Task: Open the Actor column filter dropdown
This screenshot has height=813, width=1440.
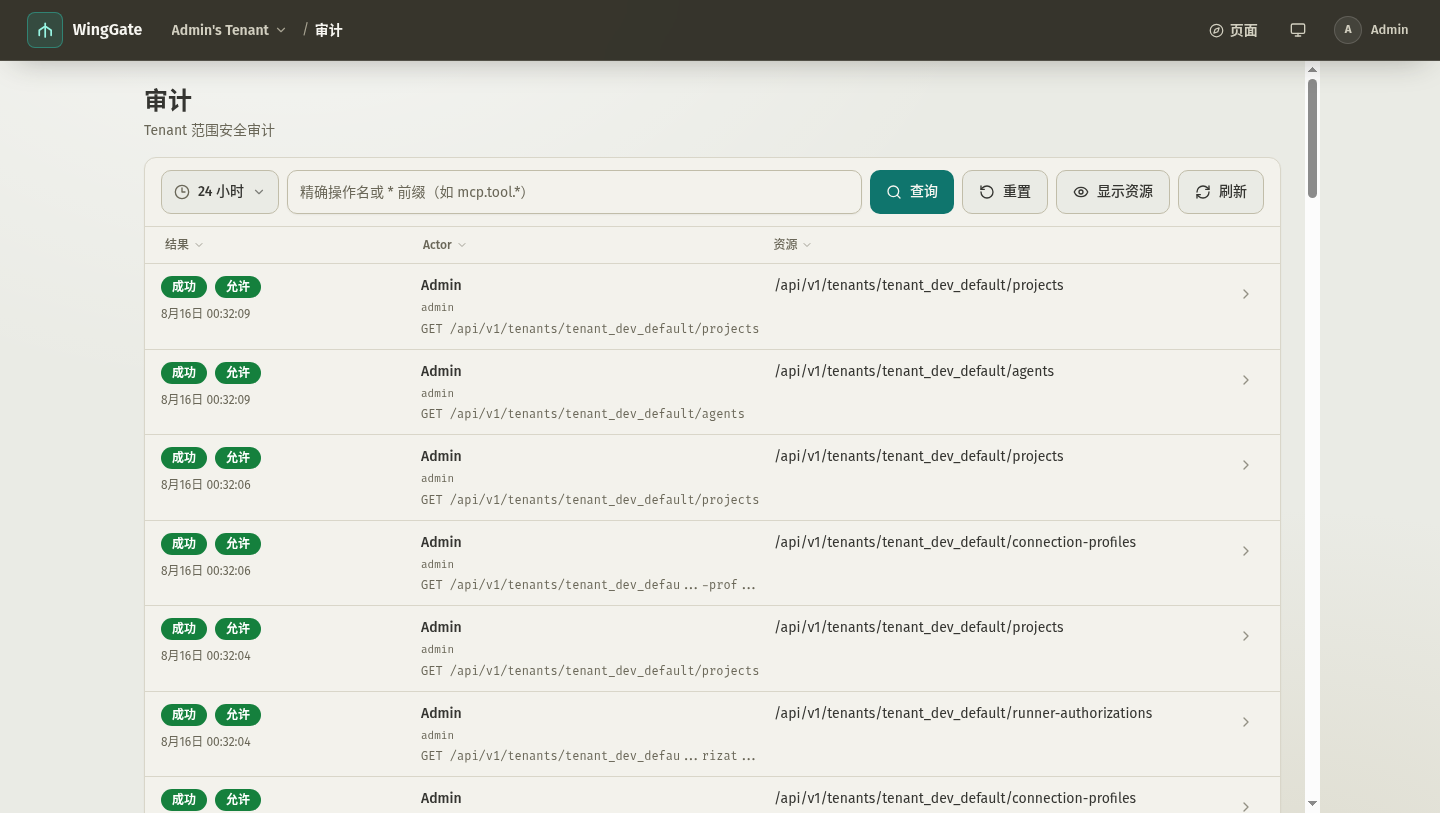Action: [x=444, y=245]
